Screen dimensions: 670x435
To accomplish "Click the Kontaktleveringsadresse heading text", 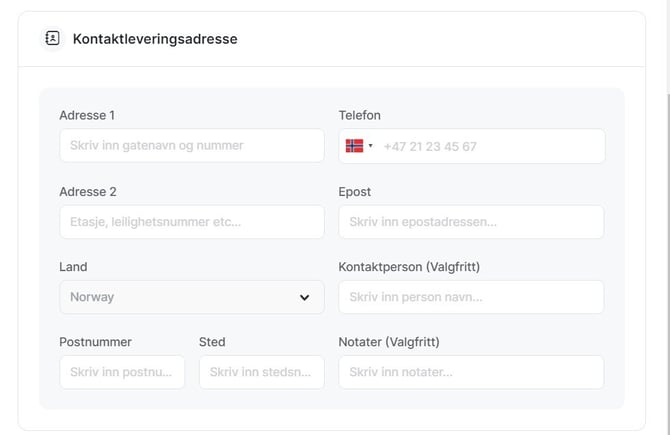I will point(155,39).
